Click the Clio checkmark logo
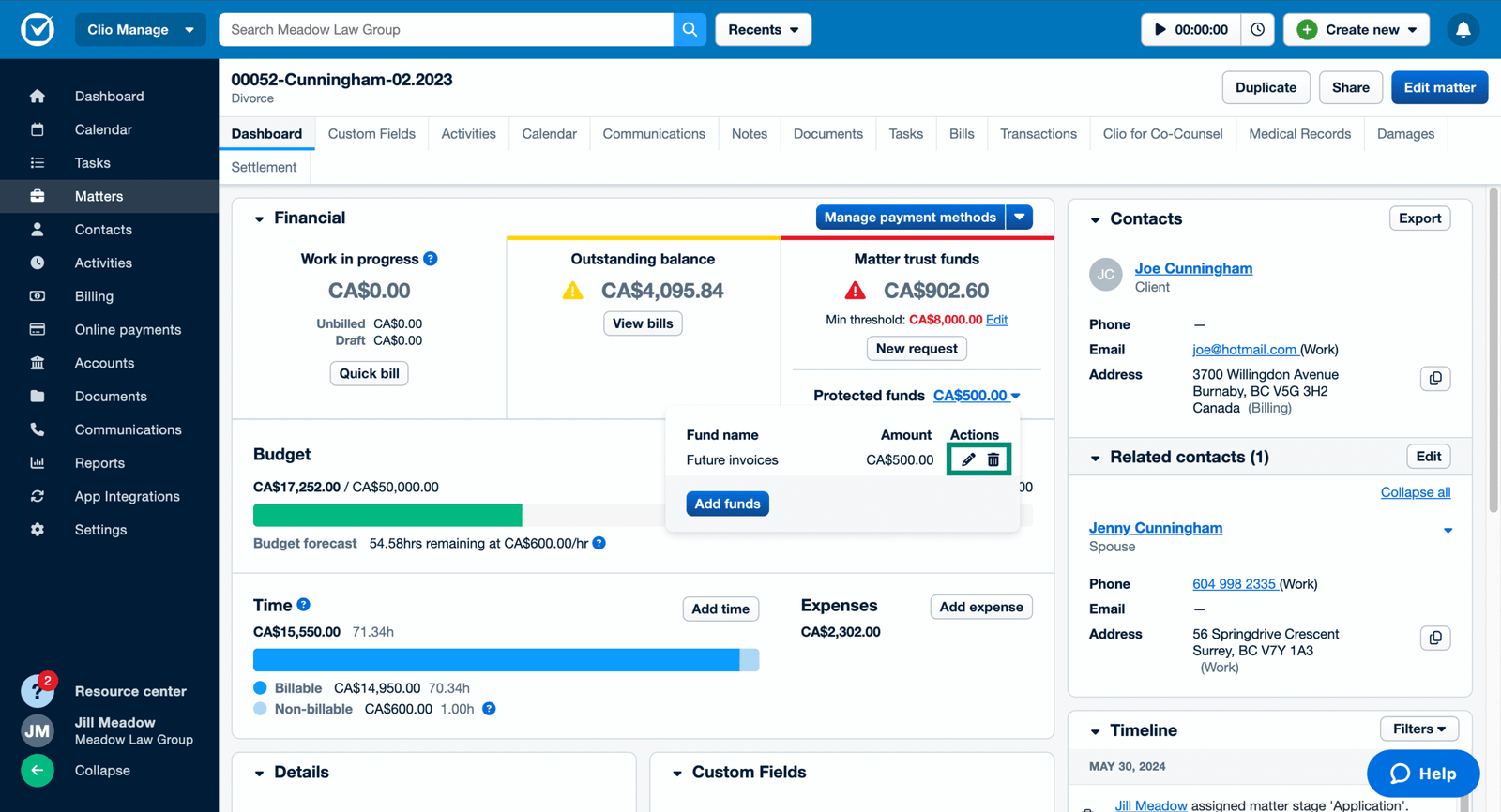The width and height of the screenshot is (1501, 812). click(x=38, y=29)
